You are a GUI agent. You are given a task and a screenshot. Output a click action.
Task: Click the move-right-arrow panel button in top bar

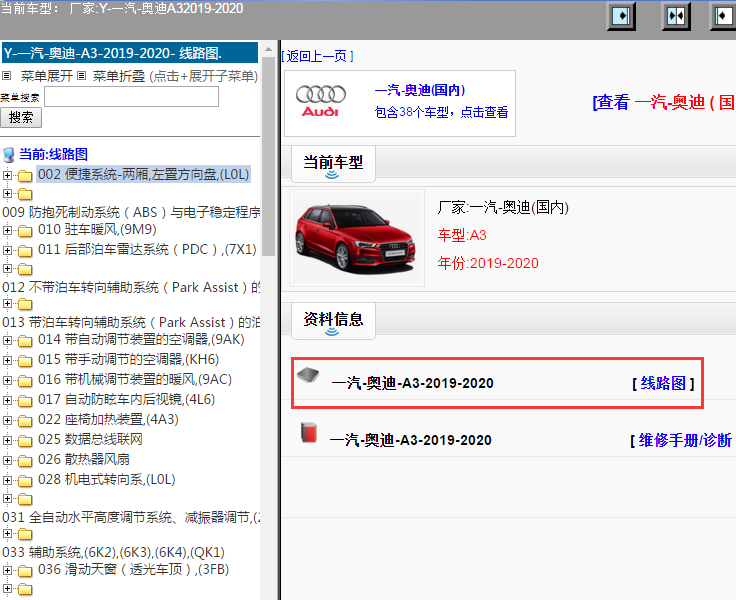[x=621, y=16]
